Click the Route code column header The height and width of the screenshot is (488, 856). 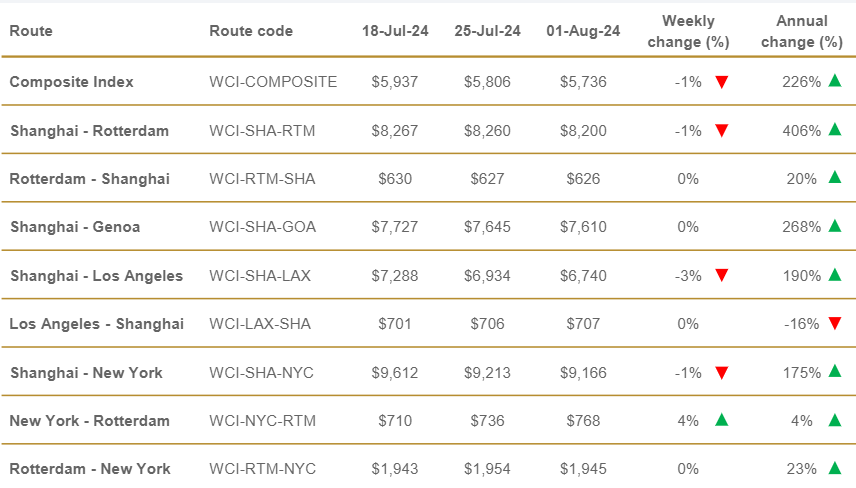tap(251, 31)
